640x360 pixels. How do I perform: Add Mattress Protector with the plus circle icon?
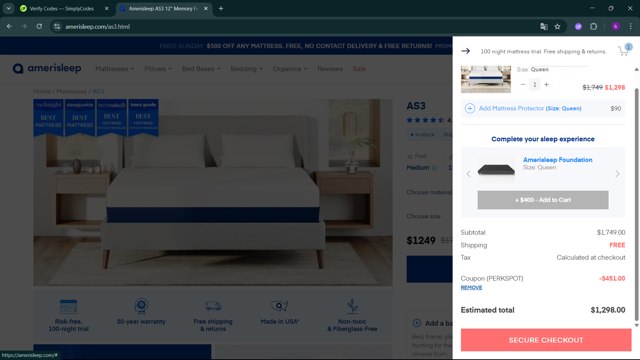point(470,109)
